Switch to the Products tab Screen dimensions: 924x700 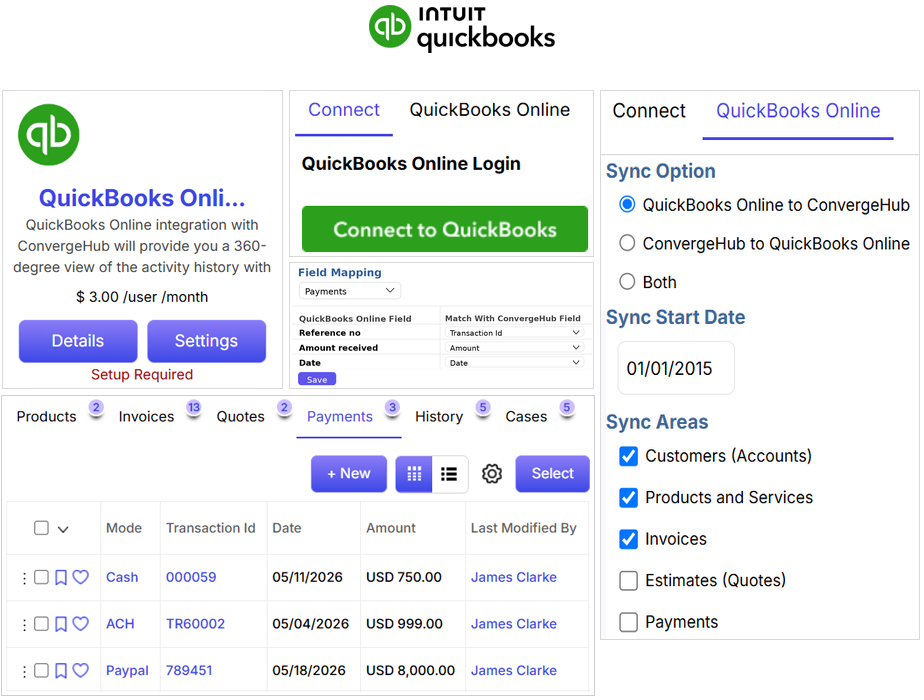[47, 417]
